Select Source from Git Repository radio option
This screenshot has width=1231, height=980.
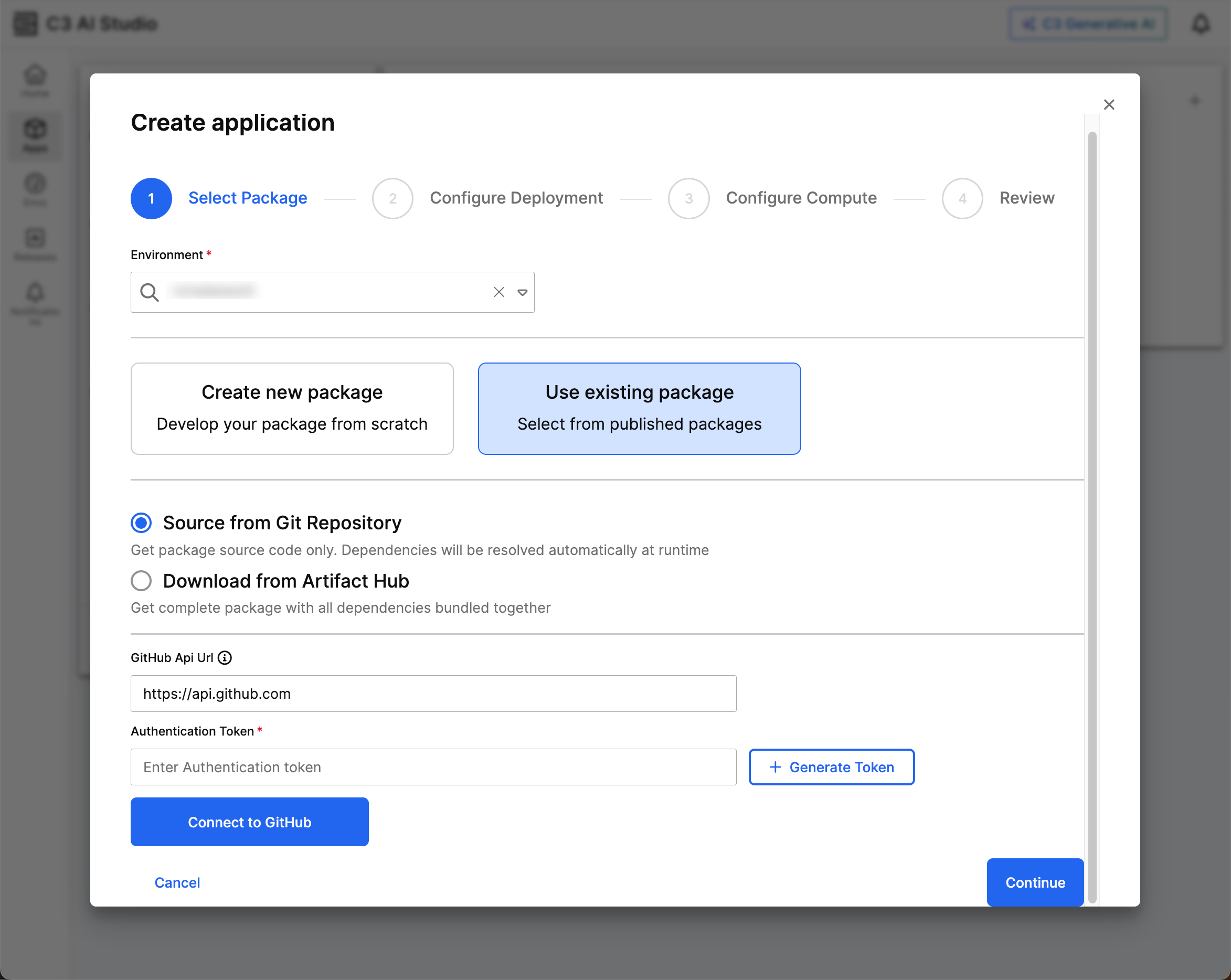pos(141,523)
